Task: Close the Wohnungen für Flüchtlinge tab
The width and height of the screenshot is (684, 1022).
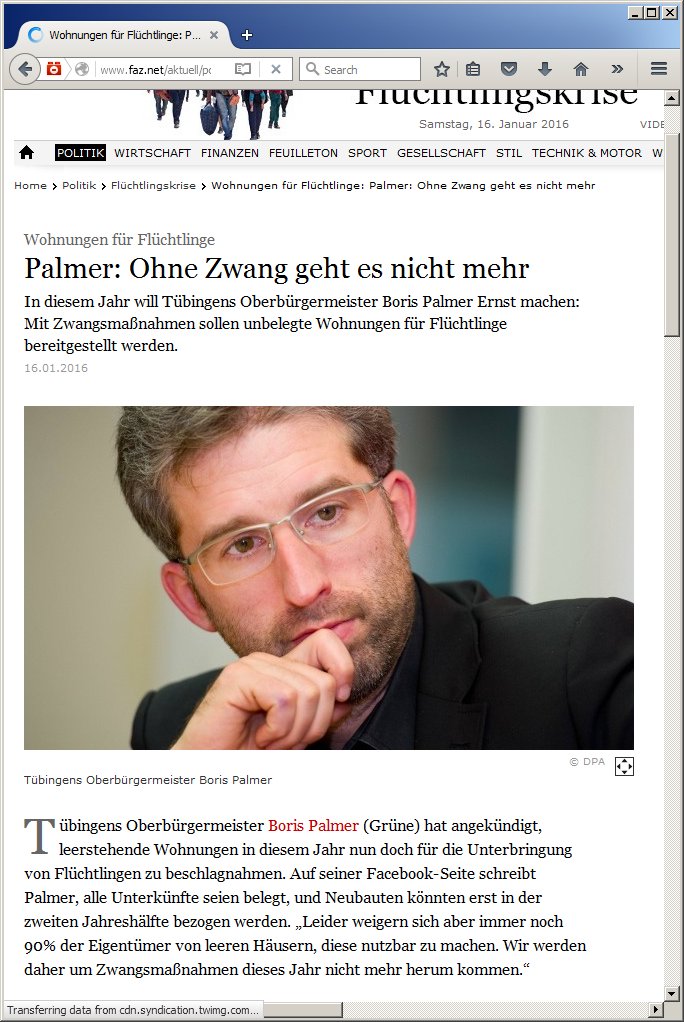Action: click(x=214, y=35)
